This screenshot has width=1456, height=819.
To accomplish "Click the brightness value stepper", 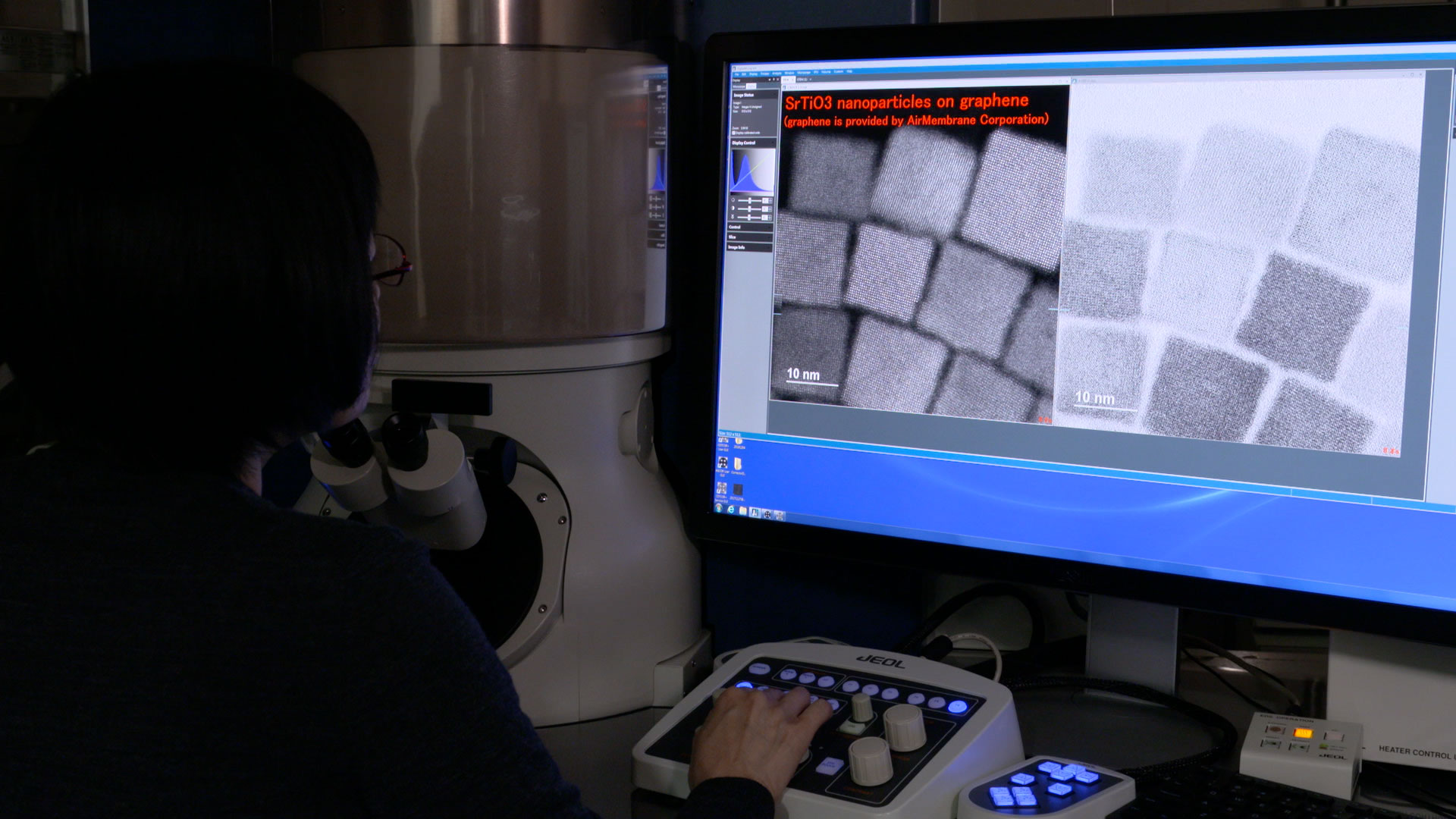I will pos(770,201).
